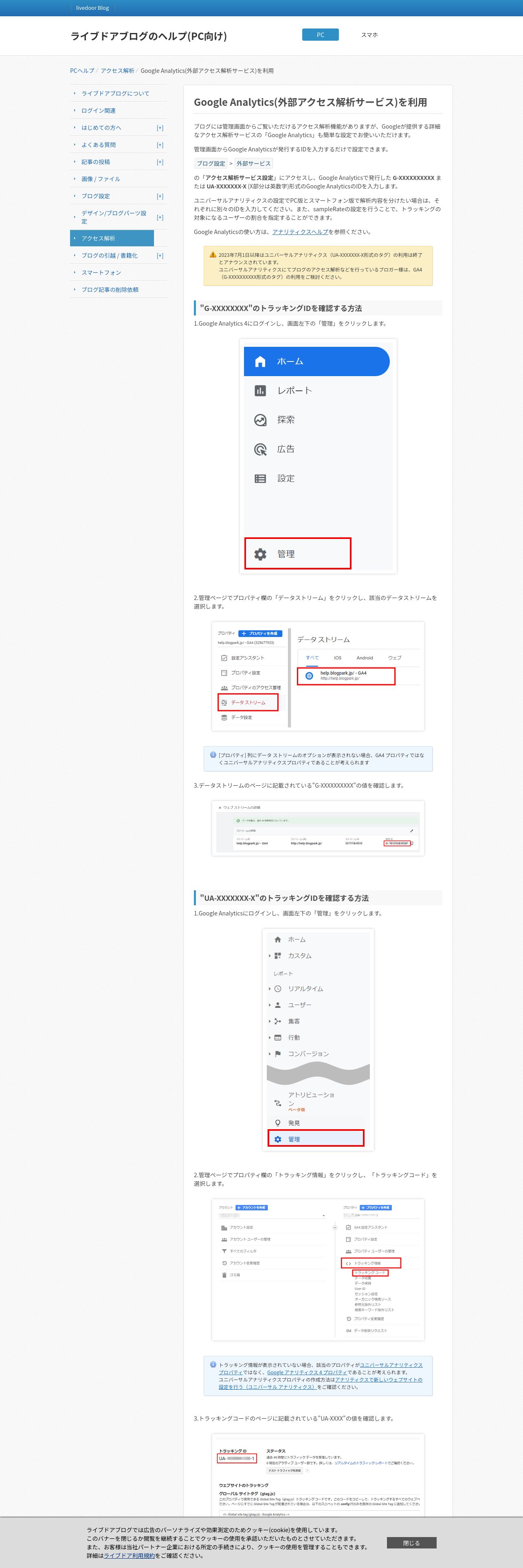
Task: Click the clock icon beside リアルタイム
Action: point(278,988)
